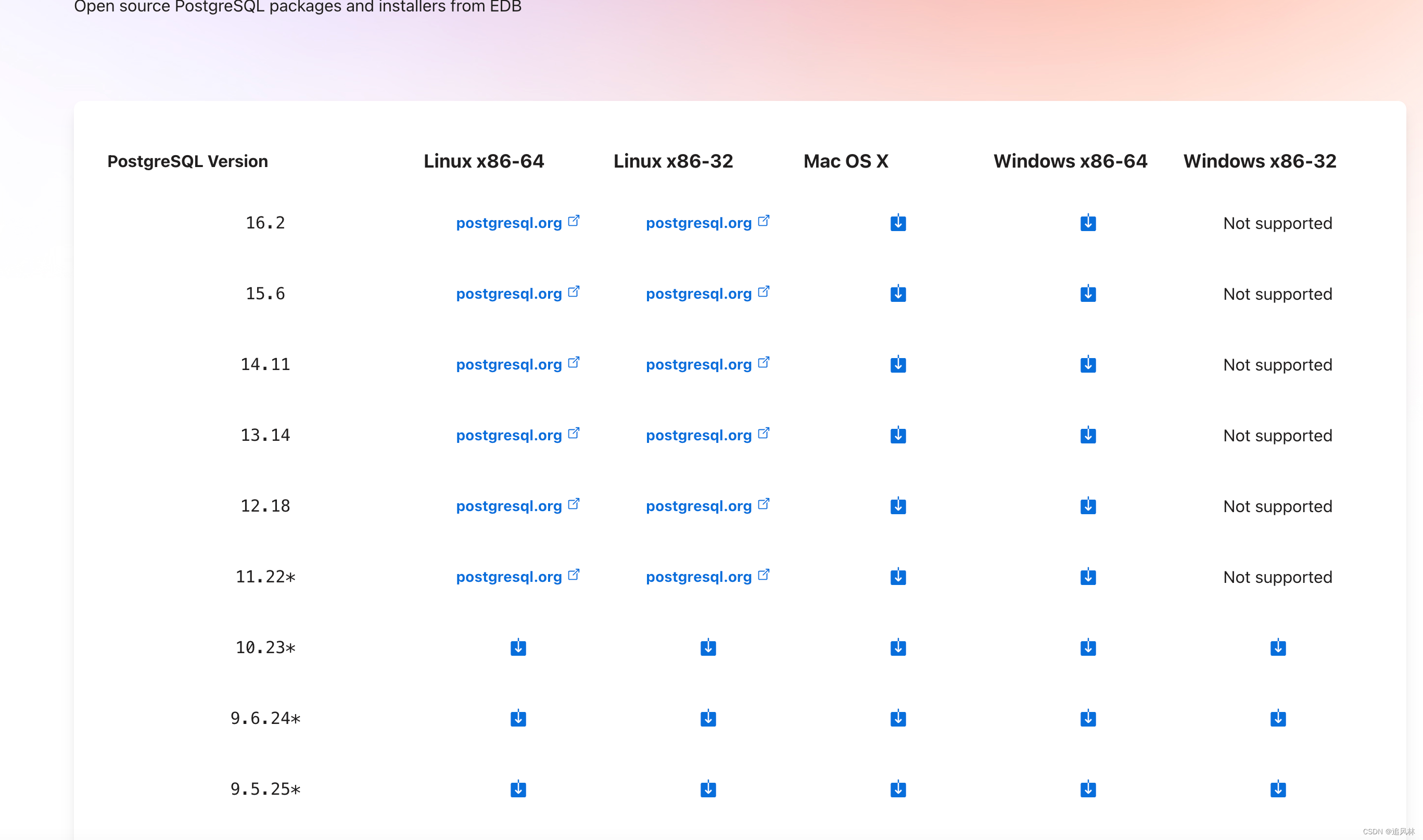1423x840 pixels.
Task: Open postgresql.org link for 13.14 Linux x86-32
Action: tap(707, 435)
